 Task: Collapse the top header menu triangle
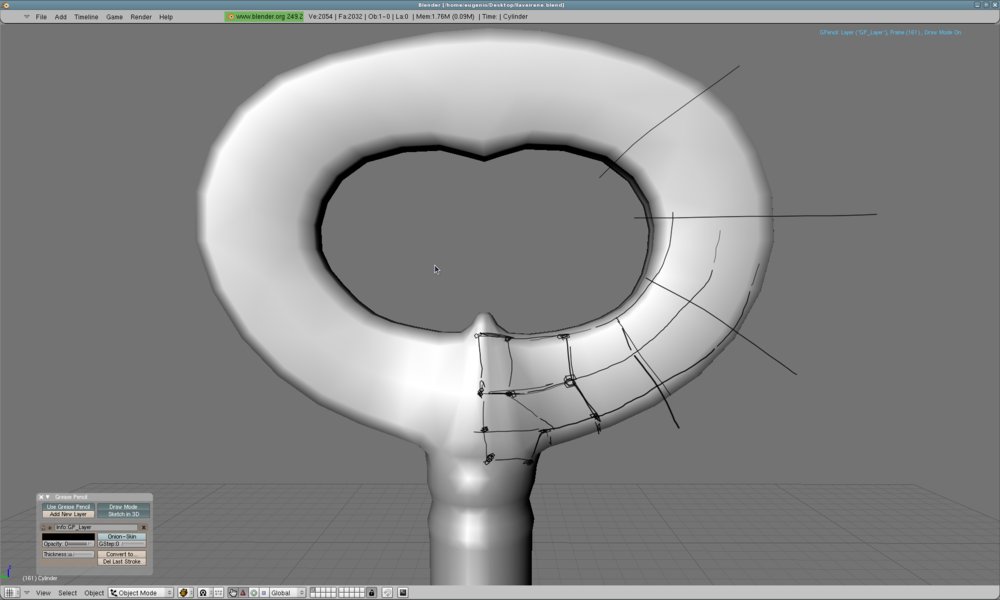(x=26, y=17)
